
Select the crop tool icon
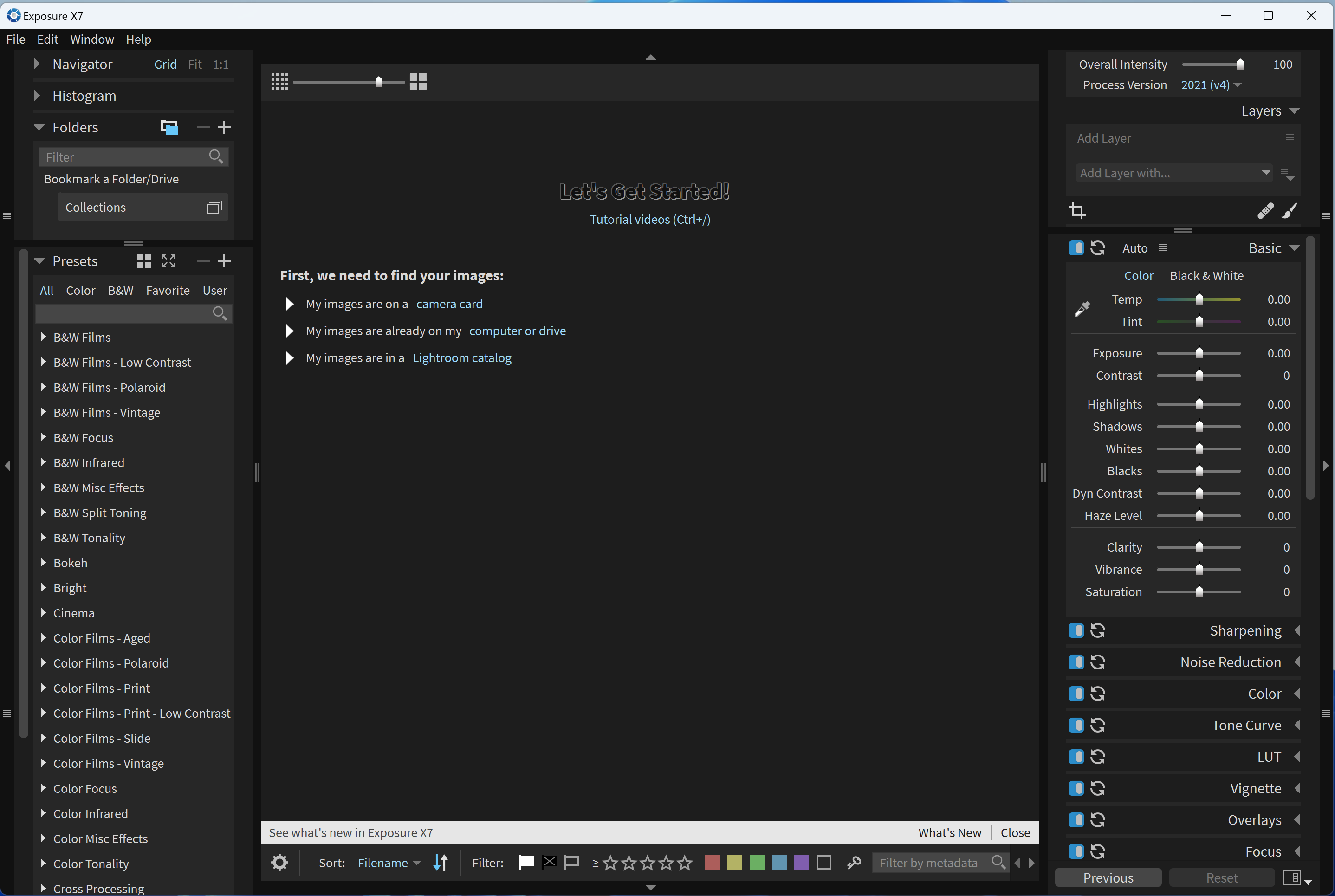pos(1077,211)
